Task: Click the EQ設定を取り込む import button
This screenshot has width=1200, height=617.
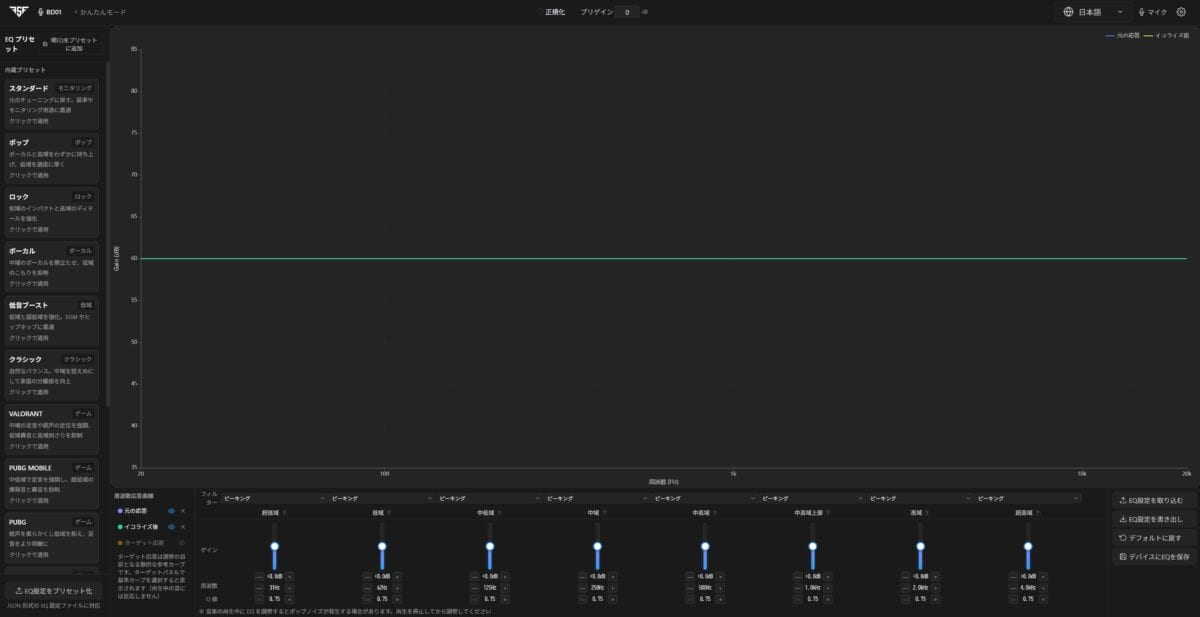Action: pyautogui.click(x=1154, y=500)
